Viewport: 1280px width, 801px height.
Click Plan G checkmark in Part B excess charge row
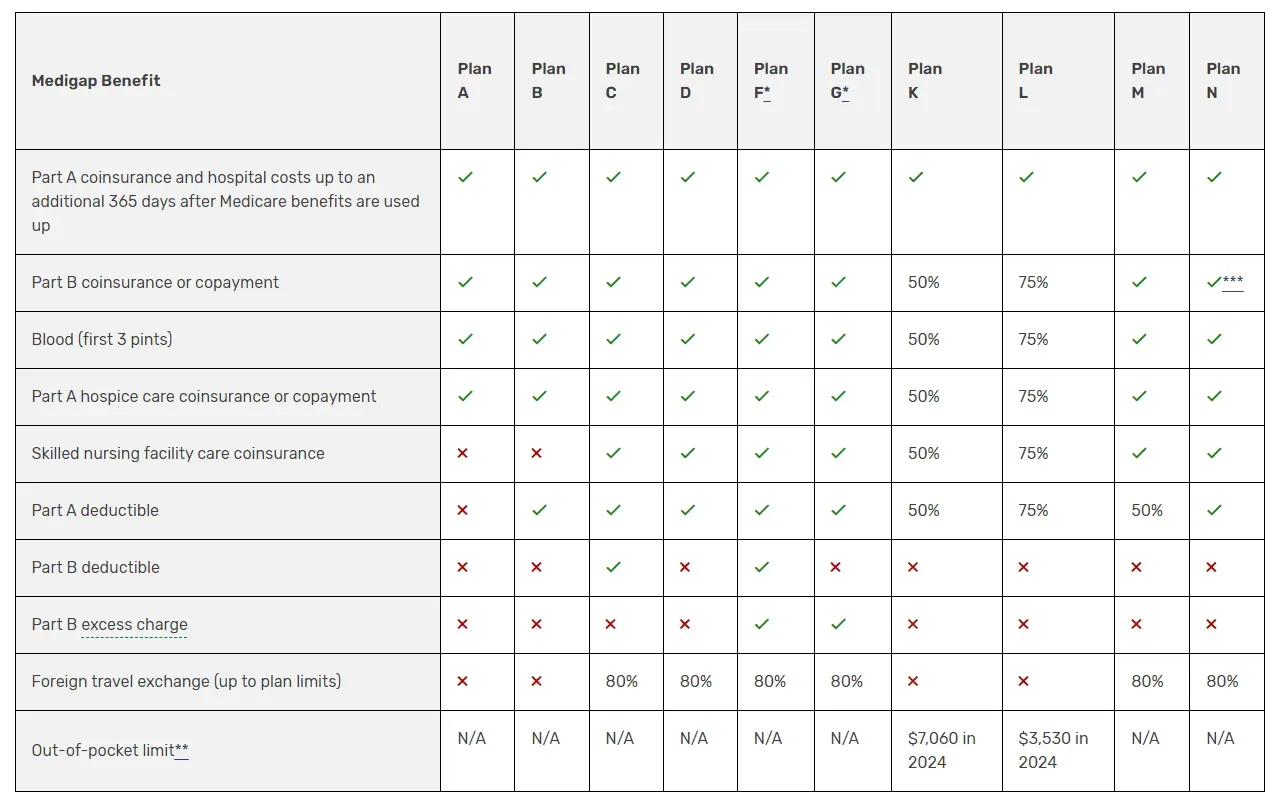838,624
